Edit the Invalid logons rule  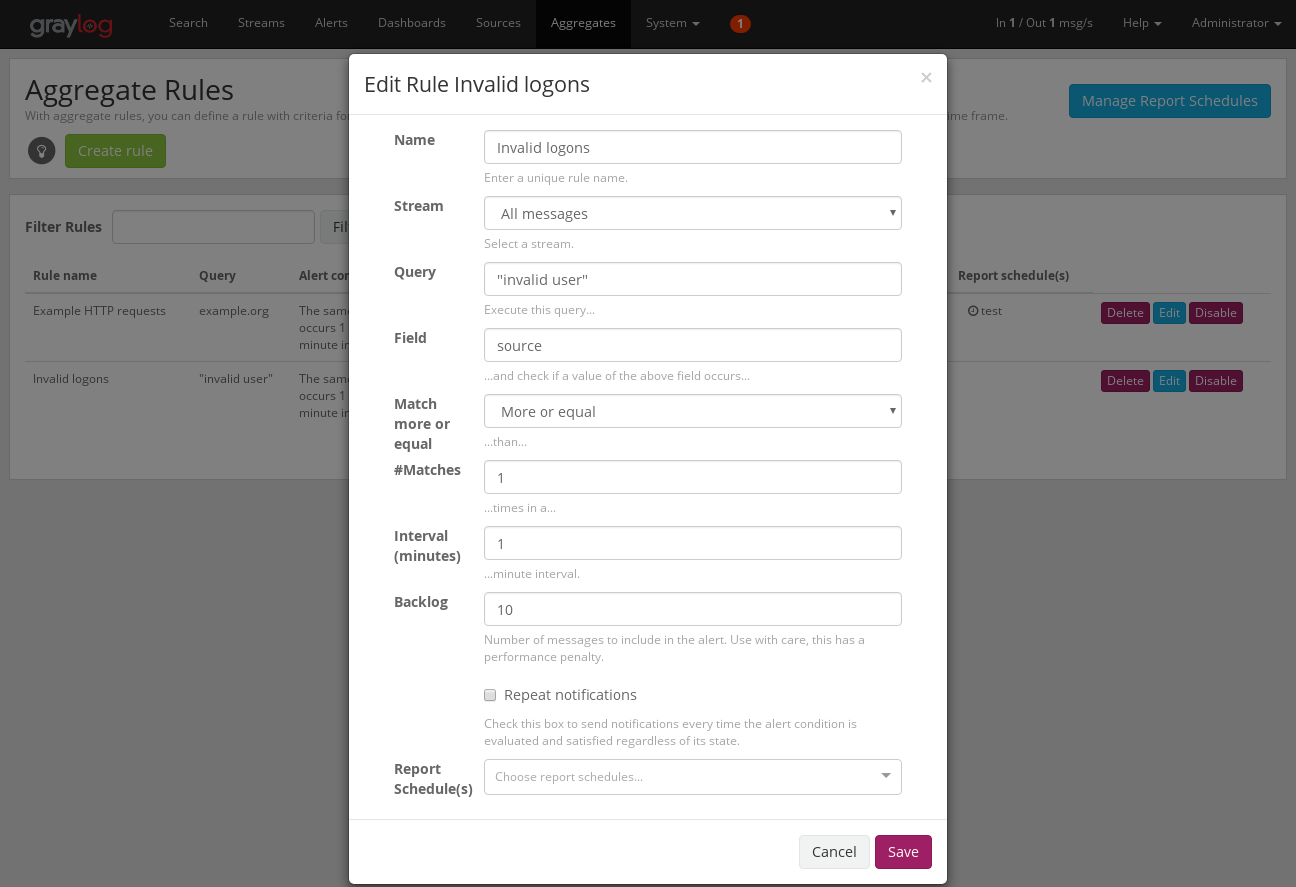point(1169,381)
